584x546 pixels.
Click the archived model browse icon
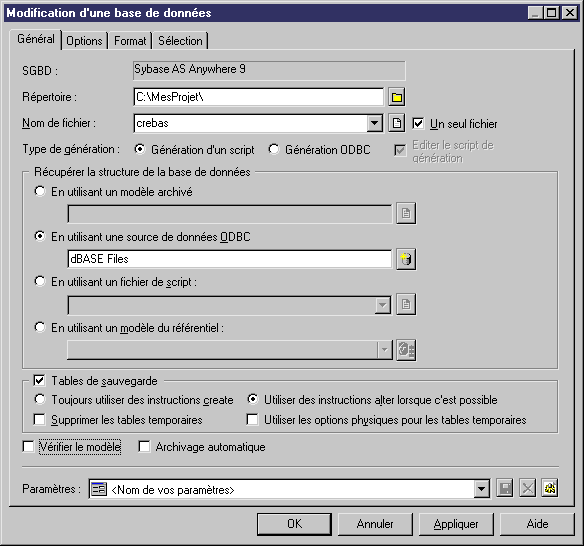click(406, 213)
